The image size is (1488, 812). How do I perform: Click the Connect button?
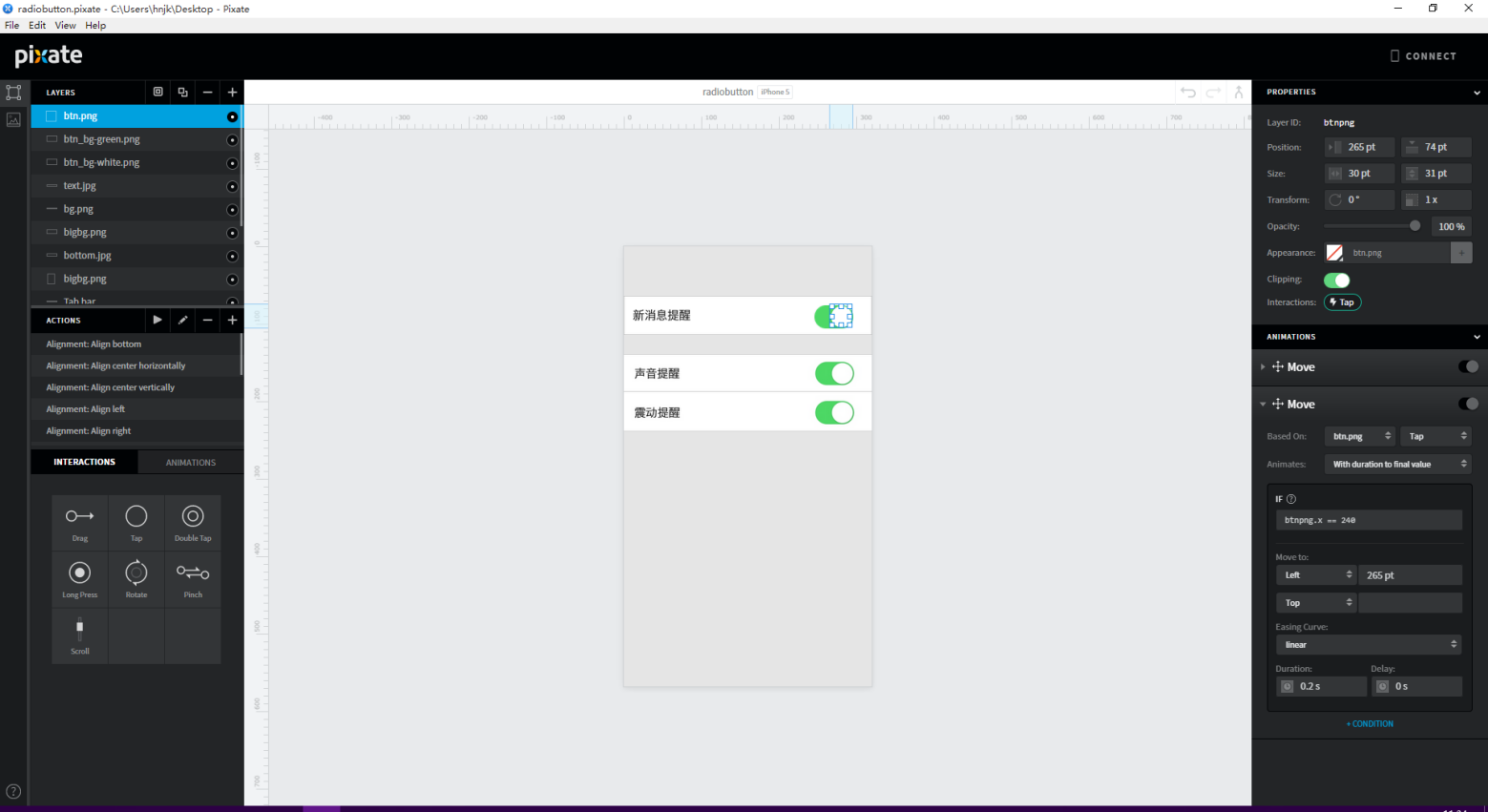click(1423, 56)
